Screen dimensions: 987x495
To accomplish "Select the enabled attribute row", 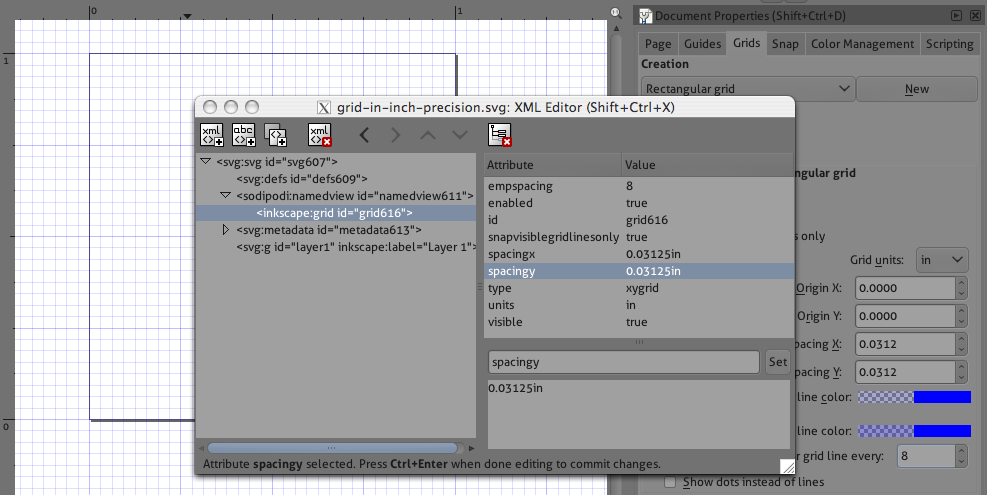I will (639, 203).
